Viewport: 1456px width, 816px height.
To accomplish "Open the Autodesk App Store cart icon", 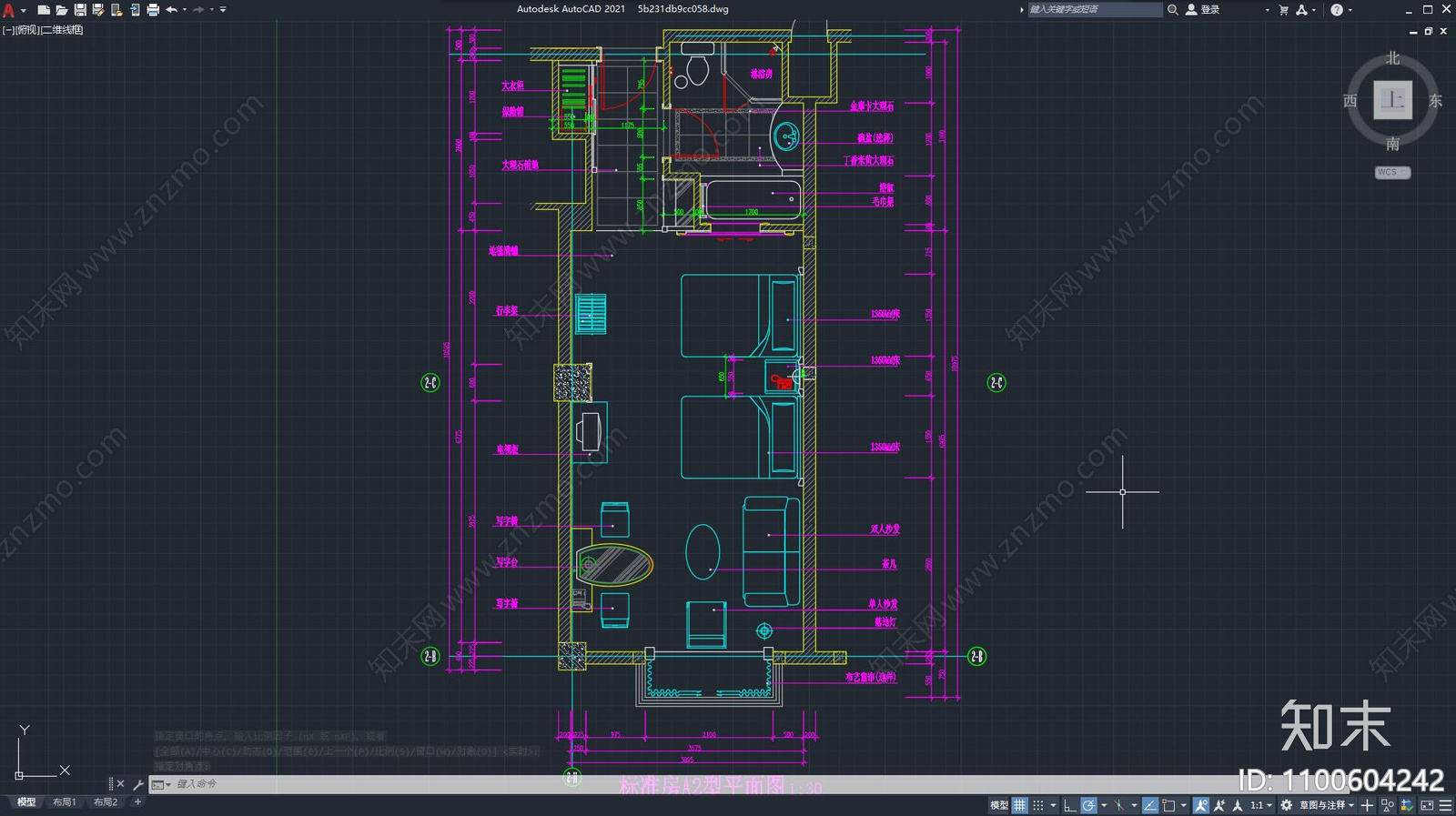I will click(x=1284, y=9).
